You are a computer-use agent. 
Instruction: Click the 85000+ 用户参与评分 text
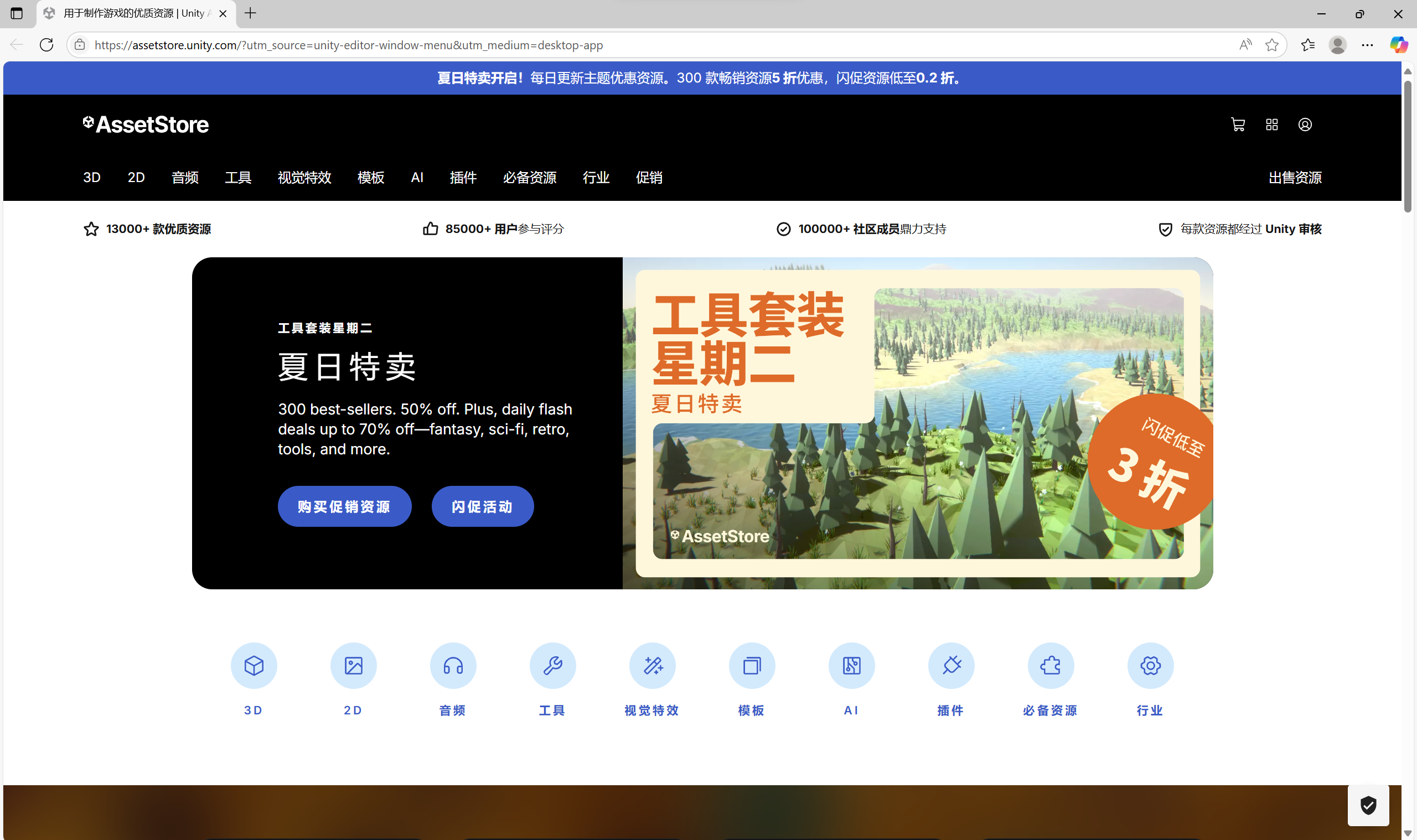point(504,229)
